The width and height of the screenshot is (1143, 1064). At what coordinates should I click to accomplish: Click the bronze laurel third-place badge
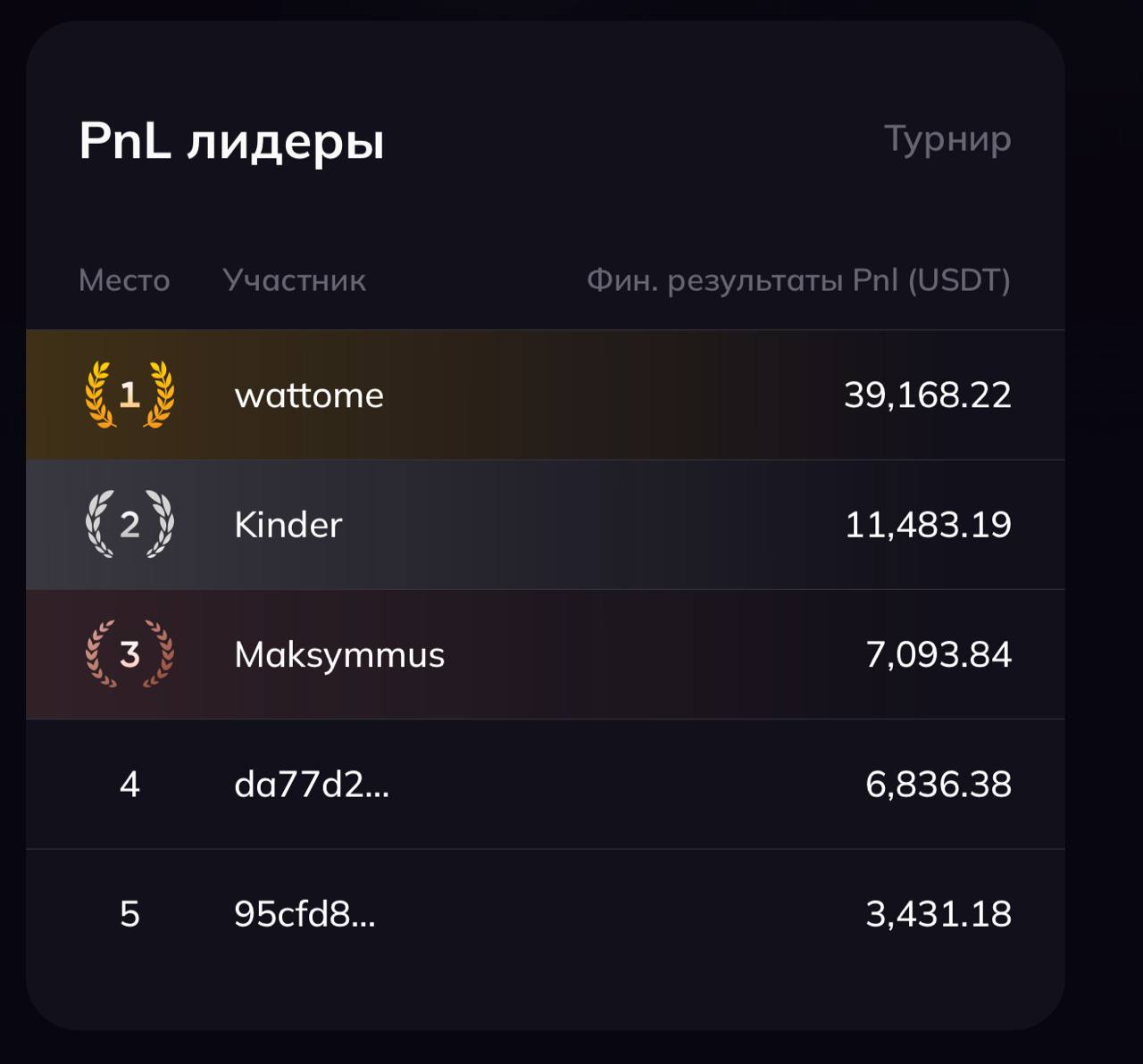[129, 654]
